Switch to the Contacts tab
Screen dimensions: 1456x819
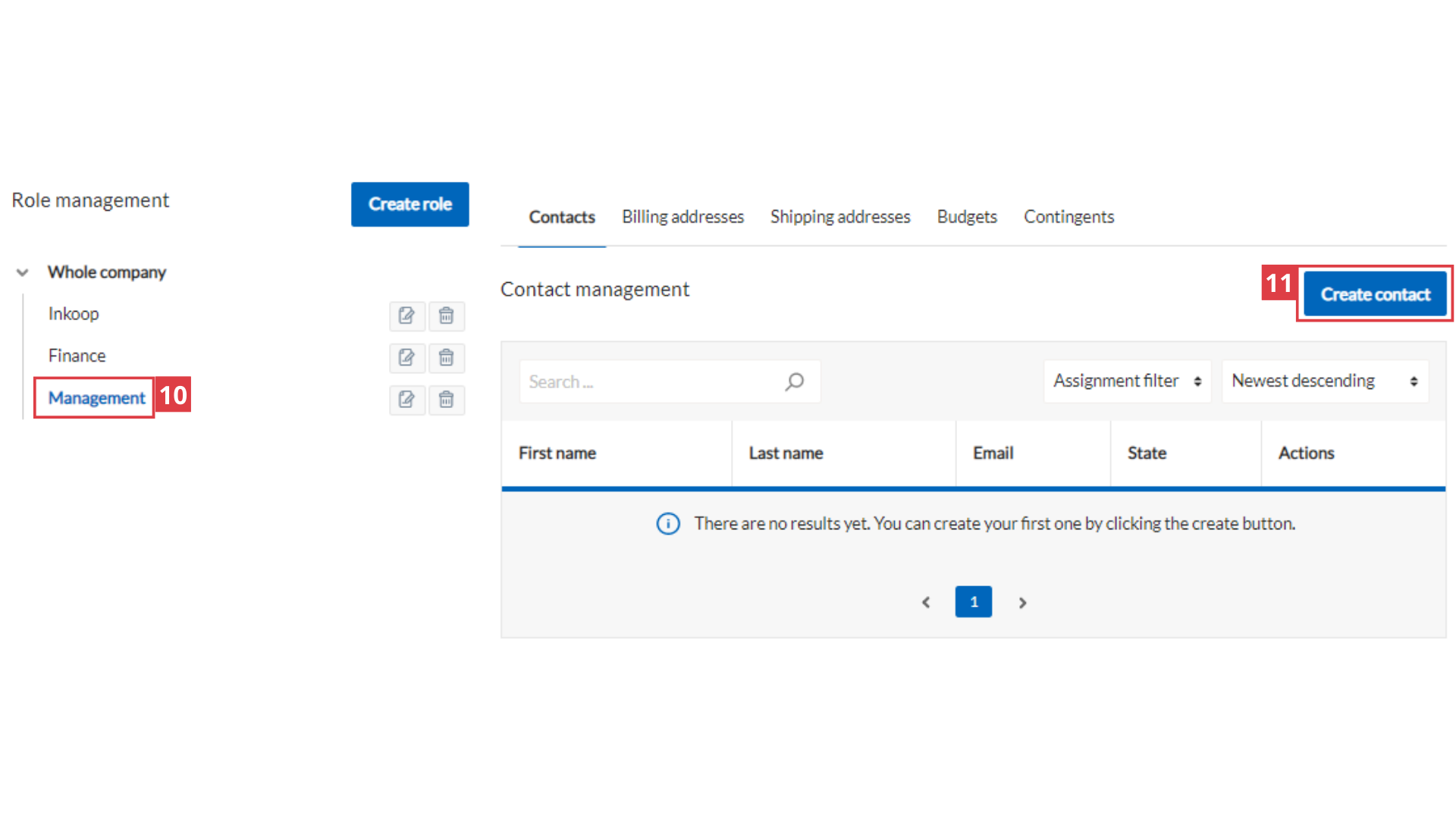click(562, 217)
